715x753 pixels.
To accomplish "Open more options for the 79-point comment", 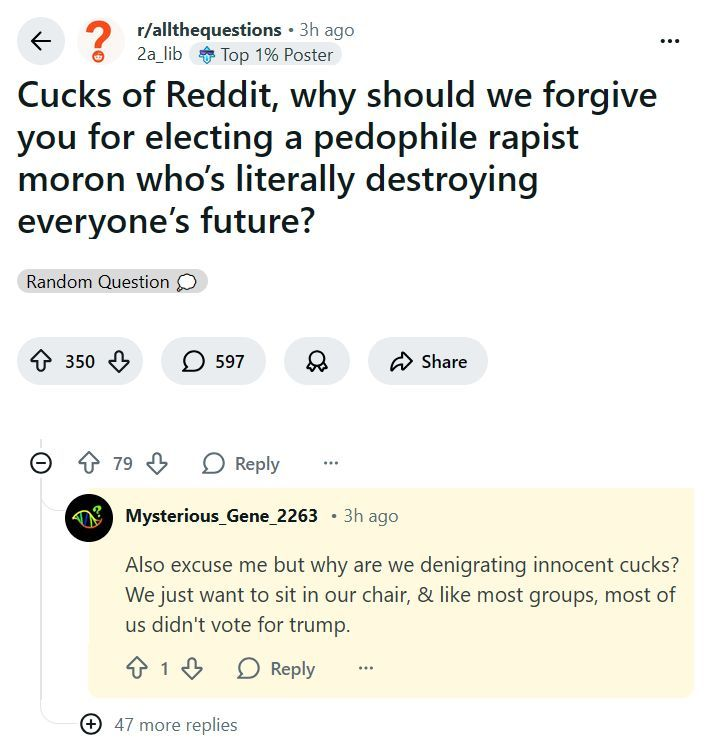I will point(331,463).
